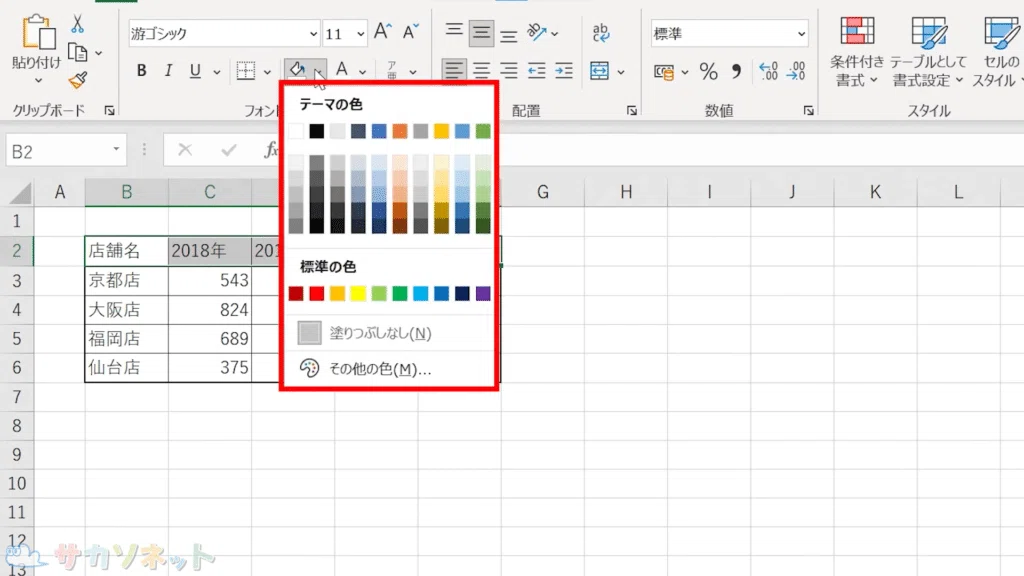Click the phonetic guide (furigana) icon
Screen dimensions: 1024x576
(392, 70)
